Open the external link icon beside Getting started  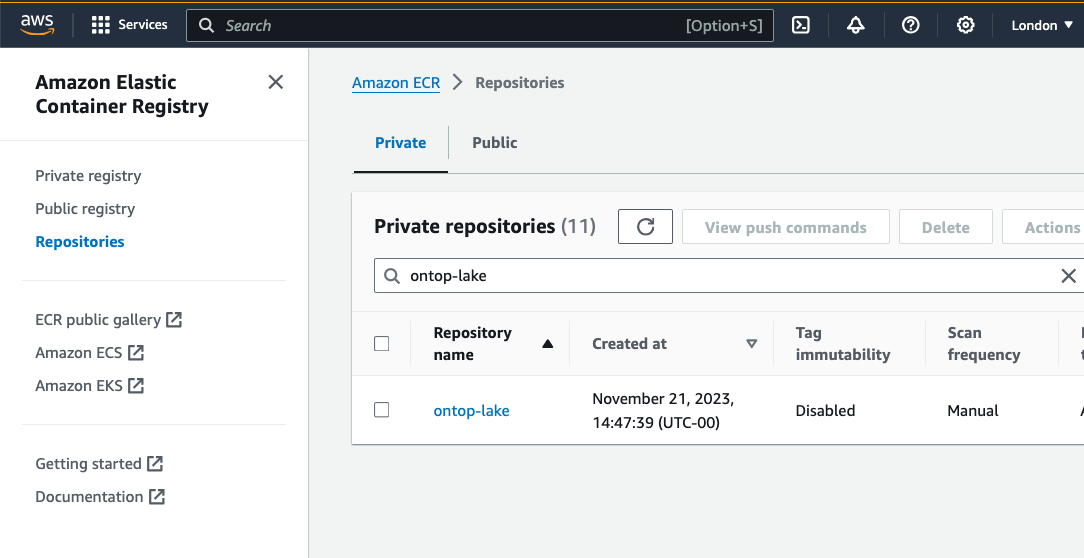[156, 463]
